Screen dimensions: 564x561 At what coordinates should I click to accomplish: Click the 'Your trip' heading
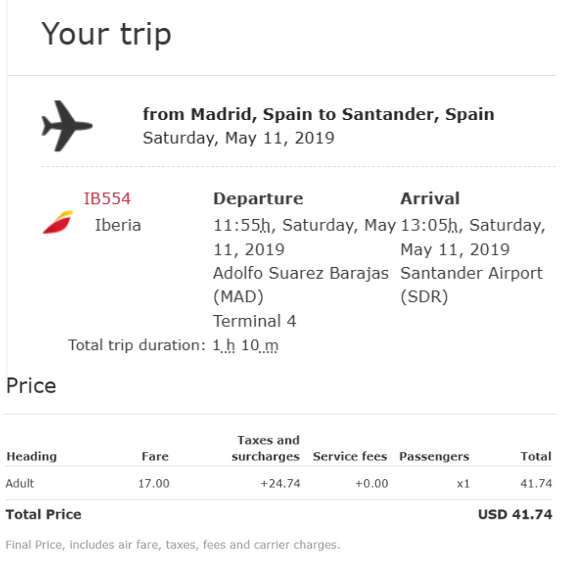(106, 35)
